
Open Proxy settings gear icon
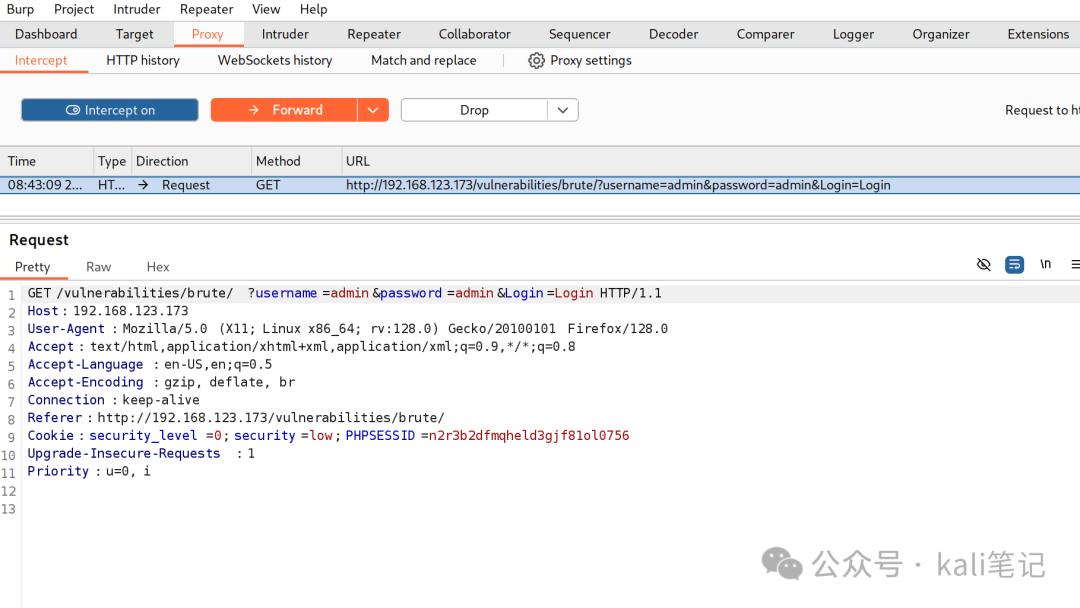[536, 61]
